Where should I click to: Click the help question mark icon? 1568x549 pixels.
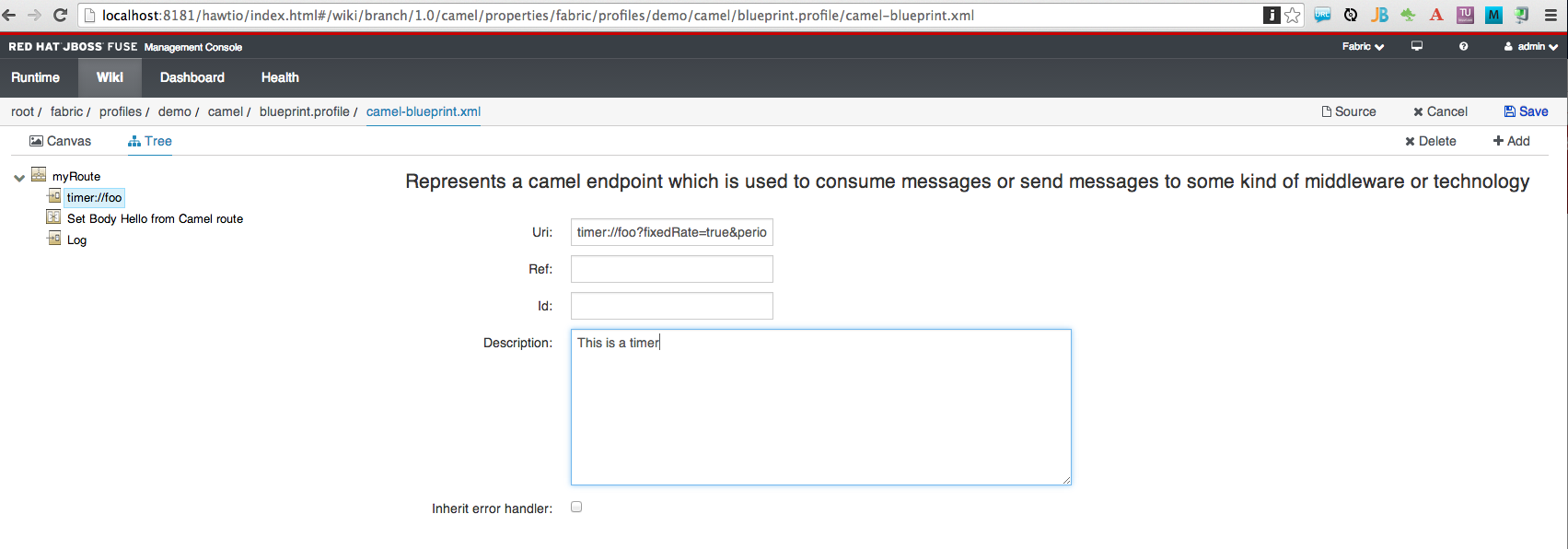1463,46
